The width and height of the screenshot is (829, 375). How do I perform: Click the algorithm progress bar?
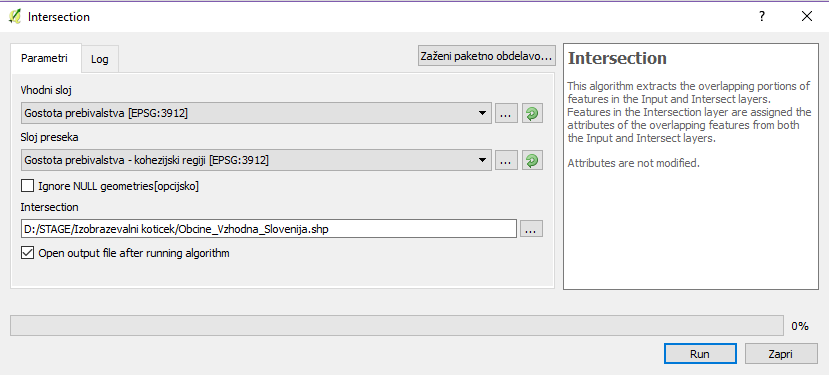[x=397, y=326]
